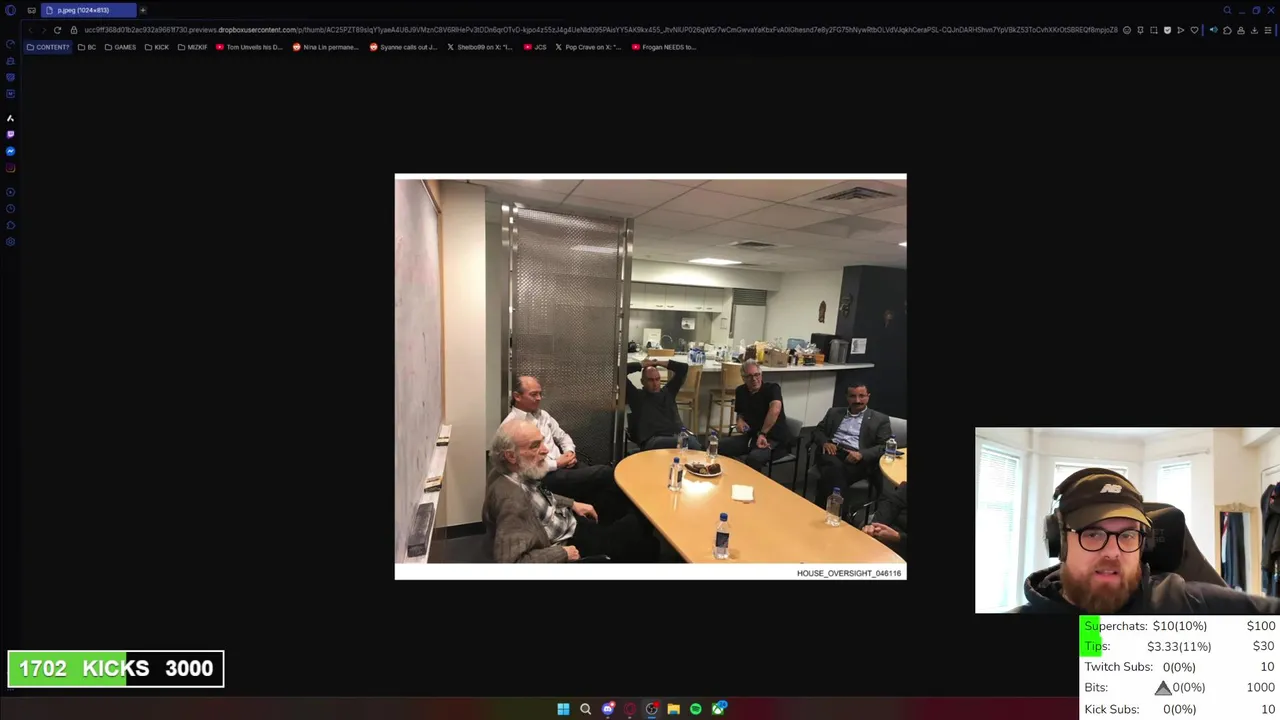Open 'Frogan NEEDS to...' bookmark
The height and width of the screenshot is (720, 1280).
[x=664, y=47]
